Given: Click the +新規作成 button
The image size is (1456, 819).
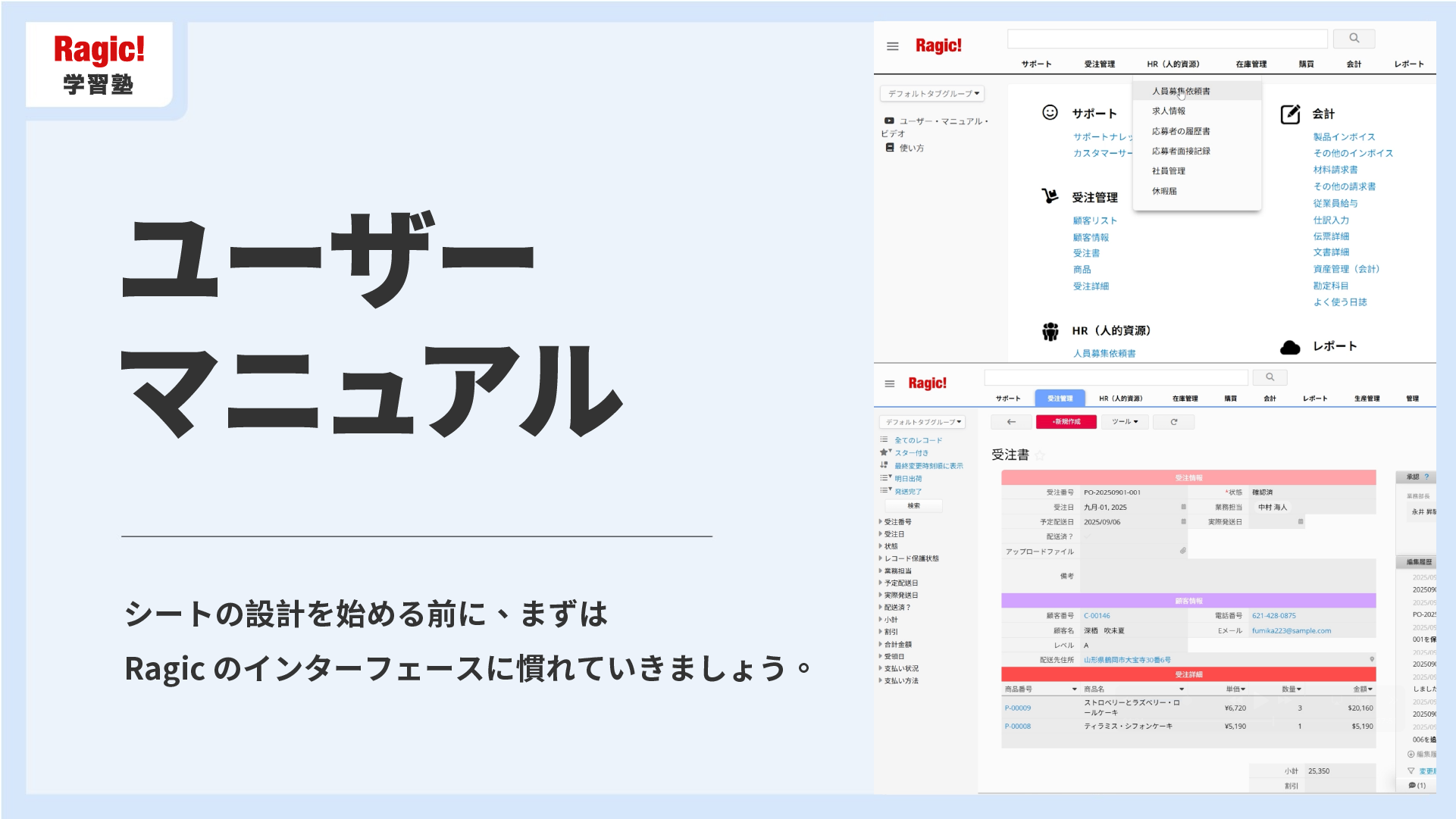Looking at the screenshot, I should (1066, 422).
